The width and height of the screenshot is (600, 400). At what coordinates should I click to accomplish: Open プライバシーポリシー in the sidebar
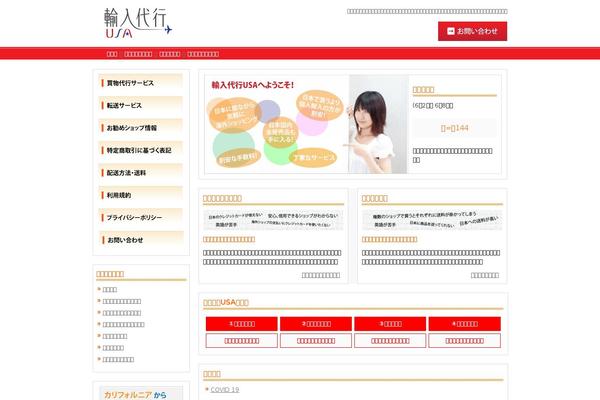[140, 217]
